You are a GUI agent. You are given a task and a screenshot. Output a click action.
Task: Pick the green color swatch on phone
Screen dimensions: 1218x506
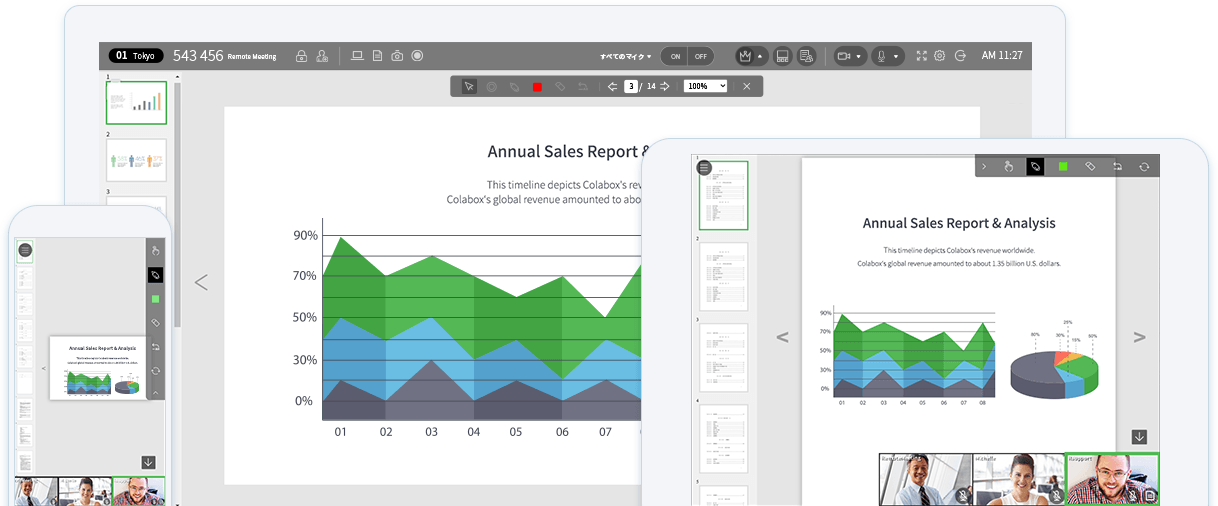click(x=155, y=299)
